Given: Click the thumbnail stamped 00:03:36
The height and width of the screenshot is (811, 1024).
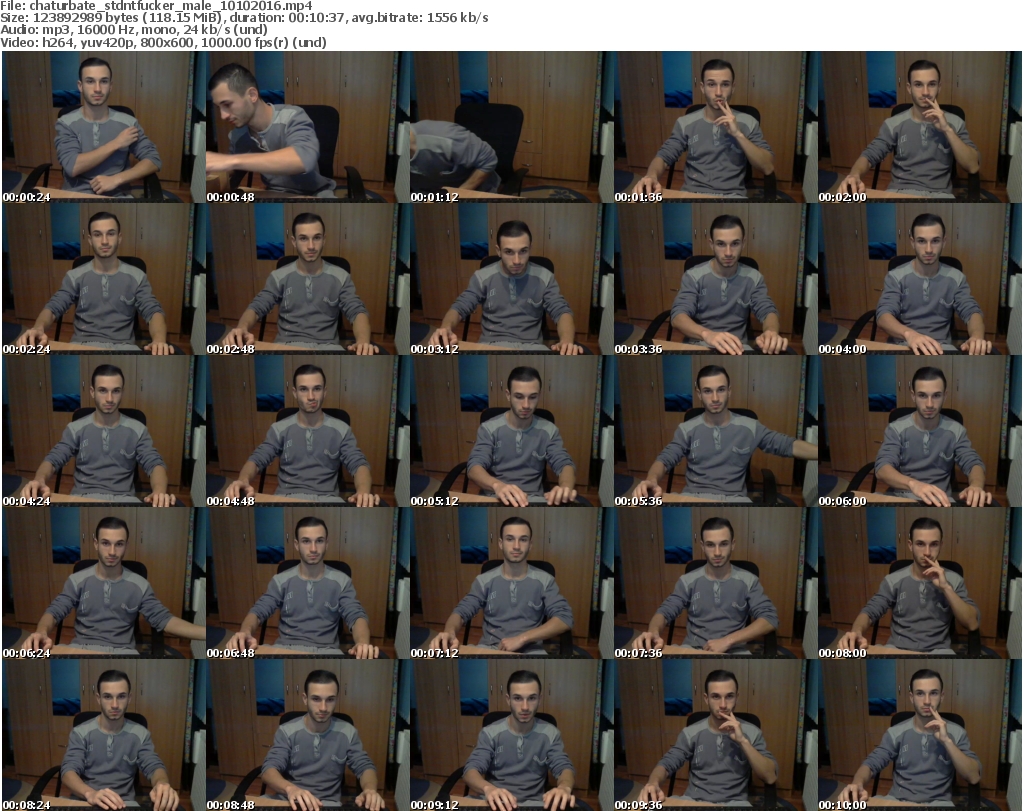Looking at the screenshot, I should (x=715, y=279).
